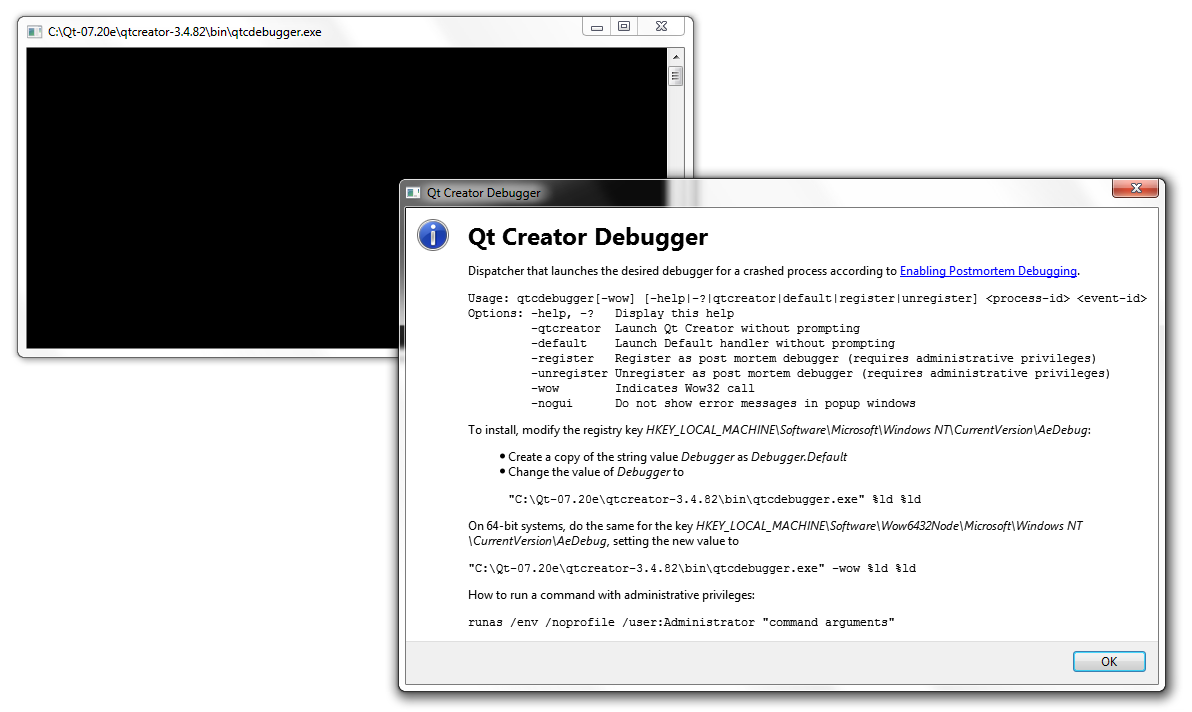Click the OK button in the dialog
Image resolution: width=1192 pixels, height=712 pixels.
coord(1108,661)
